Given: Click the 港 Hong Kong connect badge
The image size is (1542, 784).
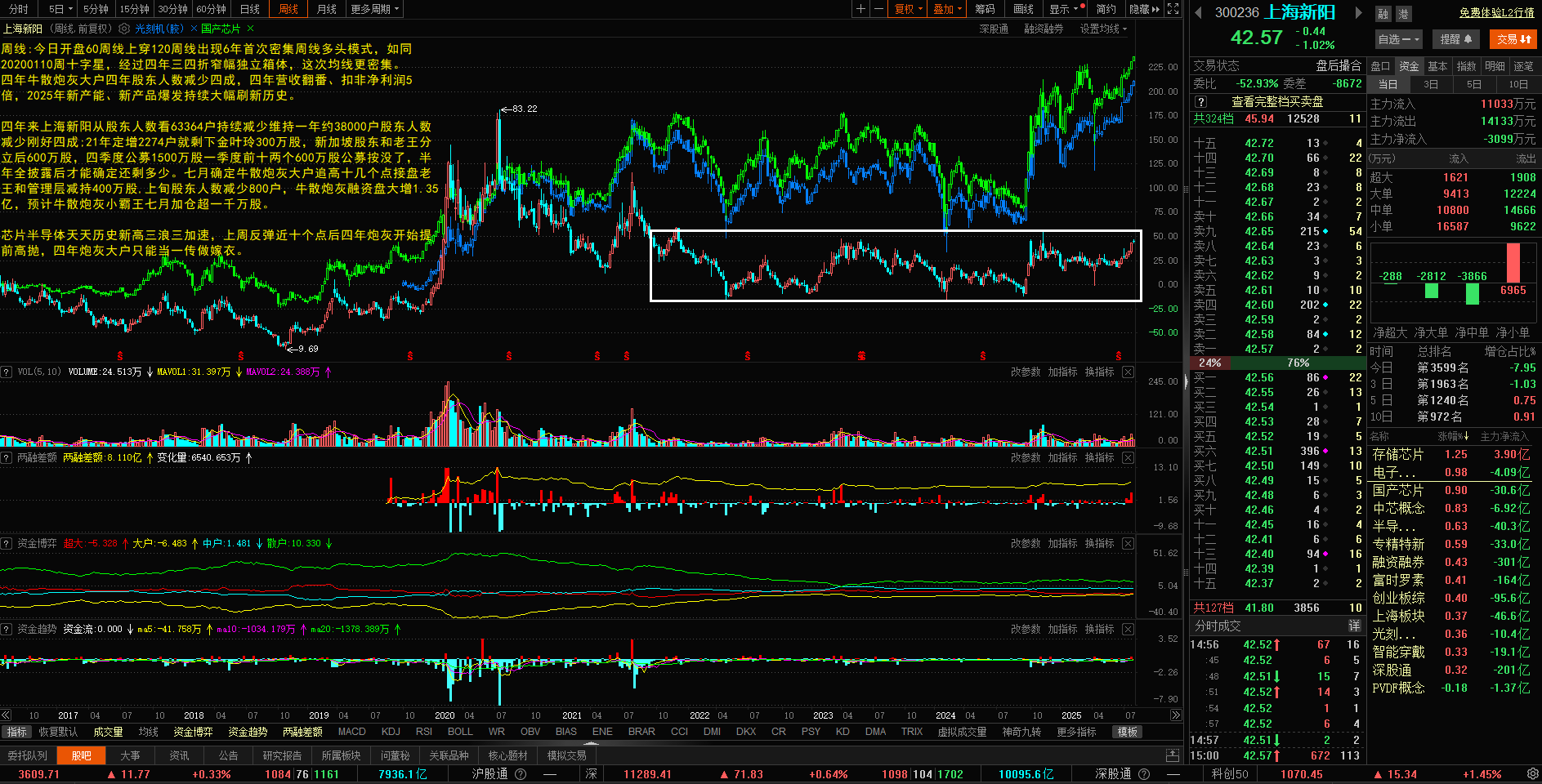Looking at the screenshot, I should click(x=1403, y=14).
